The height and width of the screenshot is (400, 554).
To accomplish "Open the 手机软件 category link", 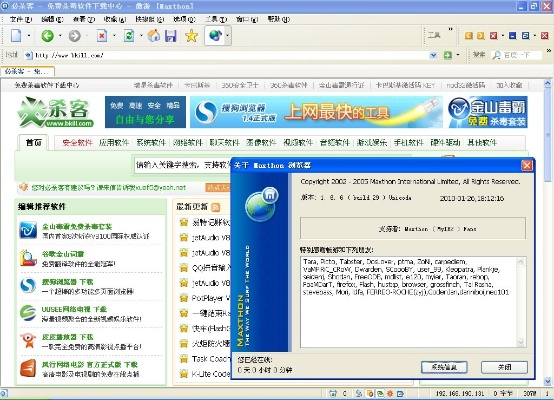I will [408, 143].
